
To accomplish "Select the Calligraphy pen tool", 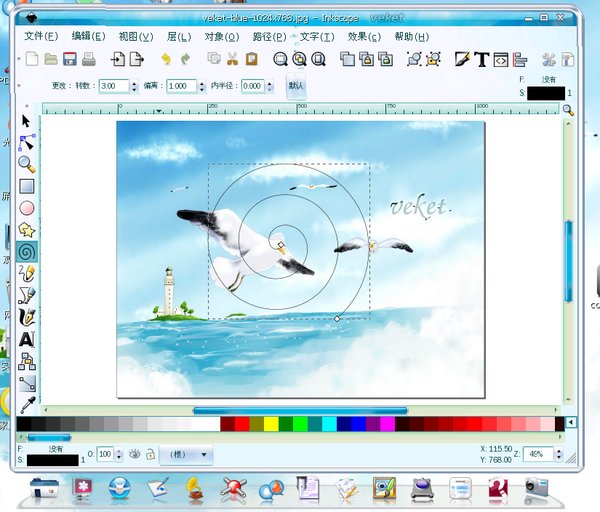I will [27, 317].
